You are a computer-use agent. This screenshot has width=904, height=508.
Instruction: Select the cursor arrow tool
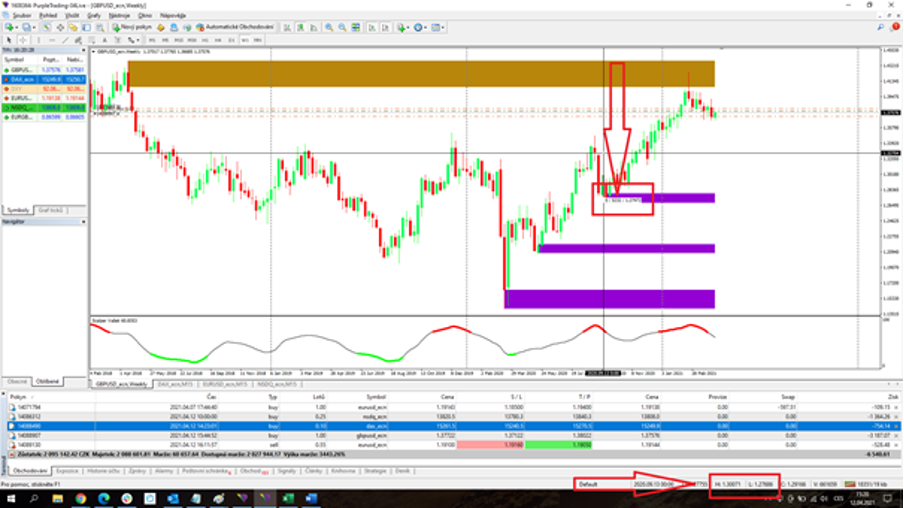click(9, 40)
